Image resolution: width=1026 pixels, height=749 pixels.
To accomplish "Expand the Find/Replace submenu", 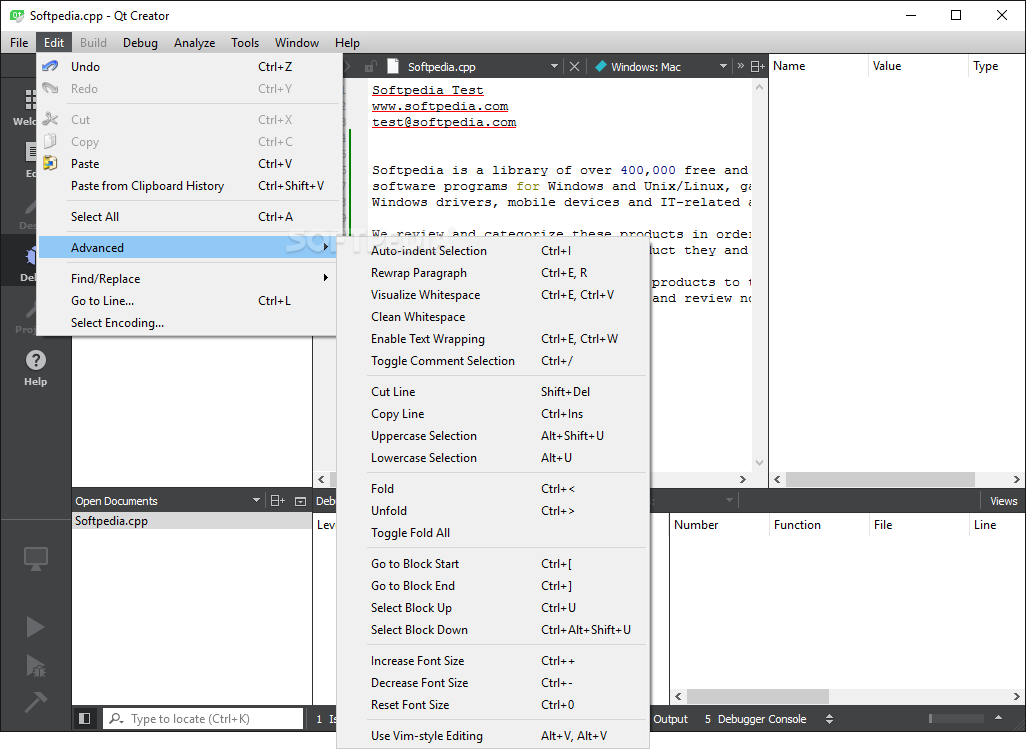I will 186,278.
